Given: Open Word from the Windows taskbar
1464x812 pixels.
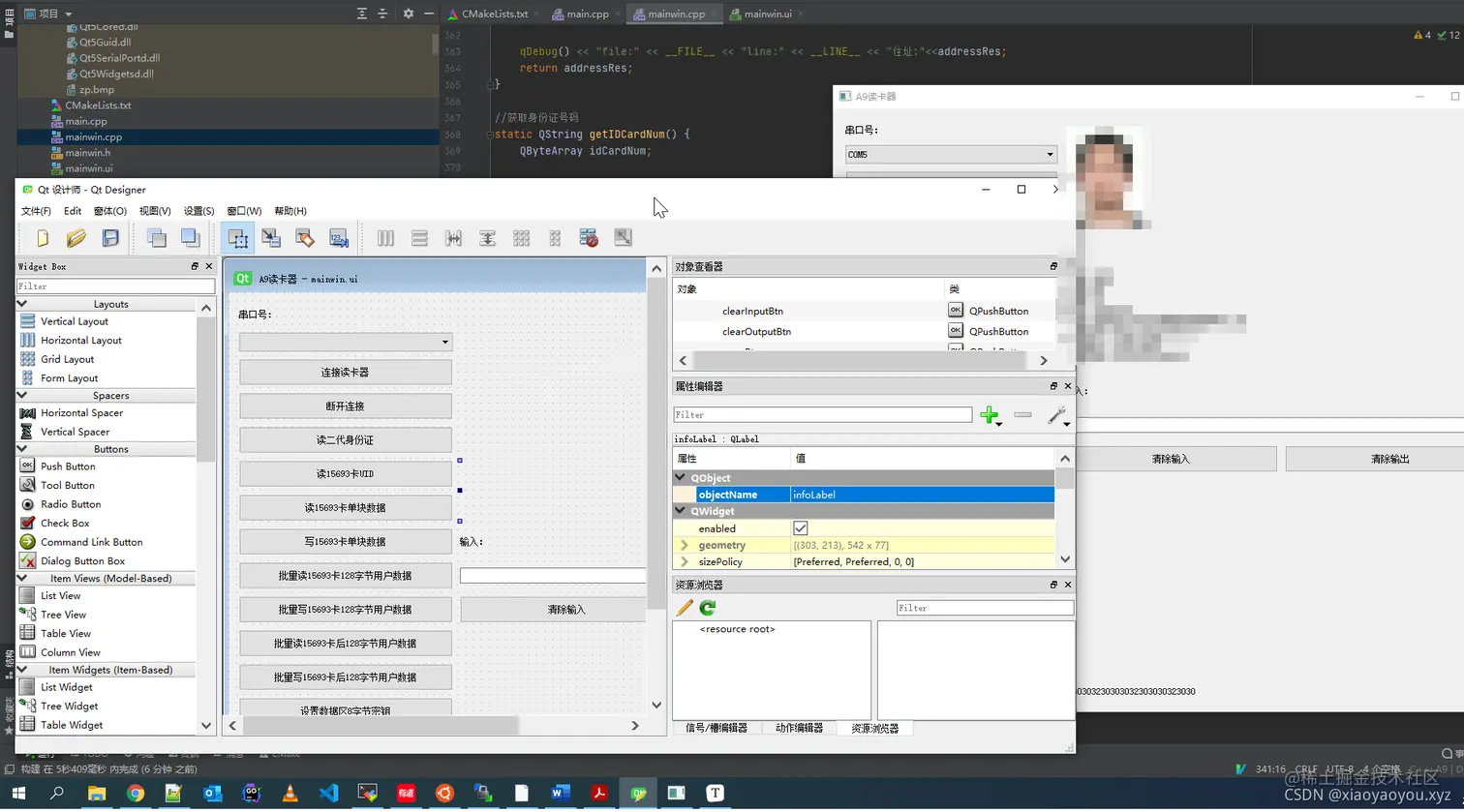Looking at the screenshot, I should click(x=560, y=793).
